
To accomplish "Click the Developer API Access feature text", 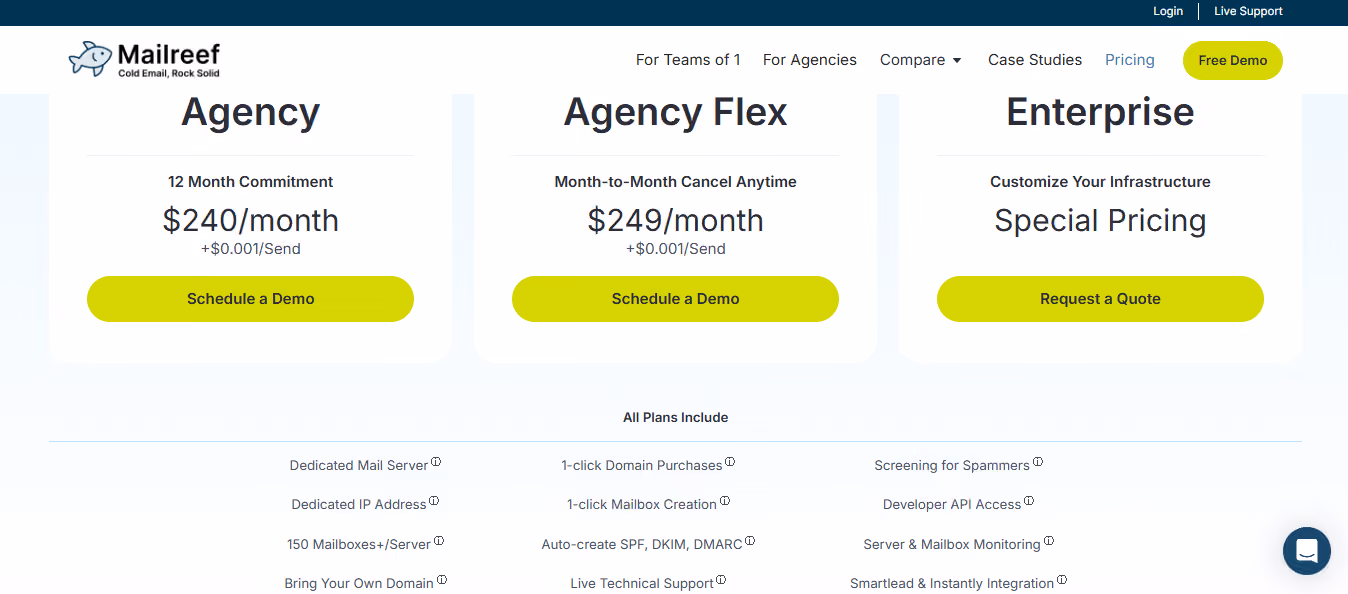I will coord(952,505).
